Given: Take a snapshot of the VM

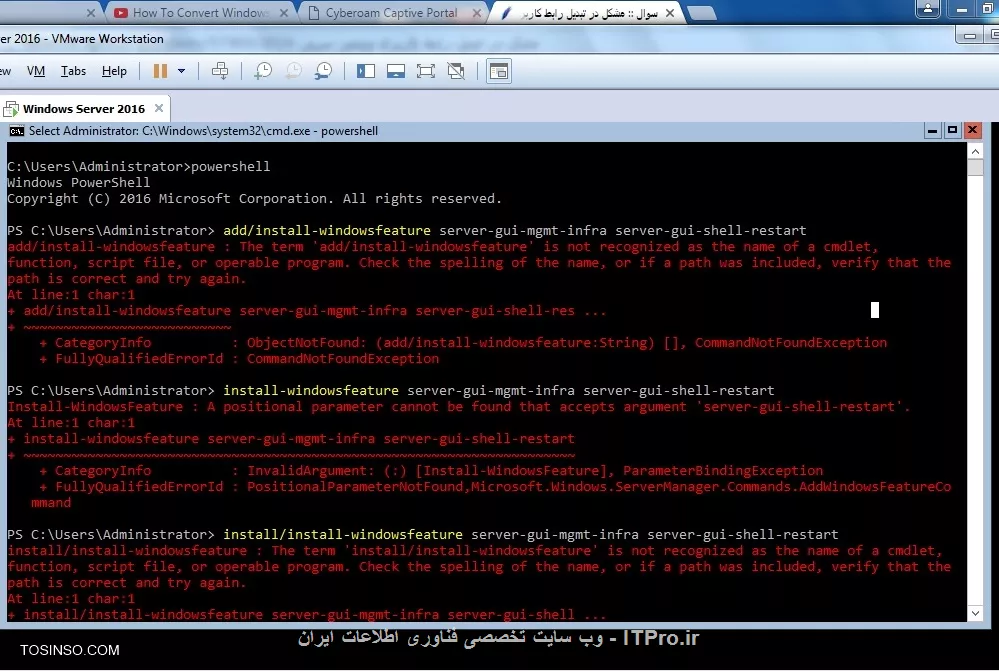Looking at the screenshot, I should coord(262,71).
